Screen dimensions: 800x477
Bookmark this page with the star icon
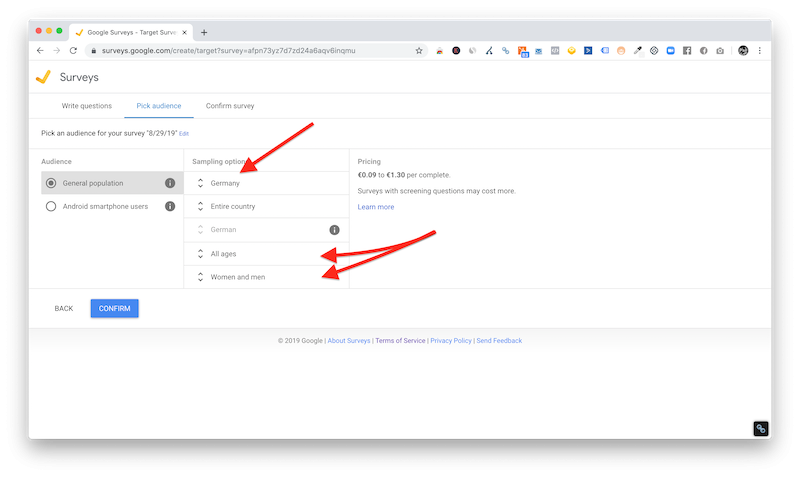pos(419,51)
